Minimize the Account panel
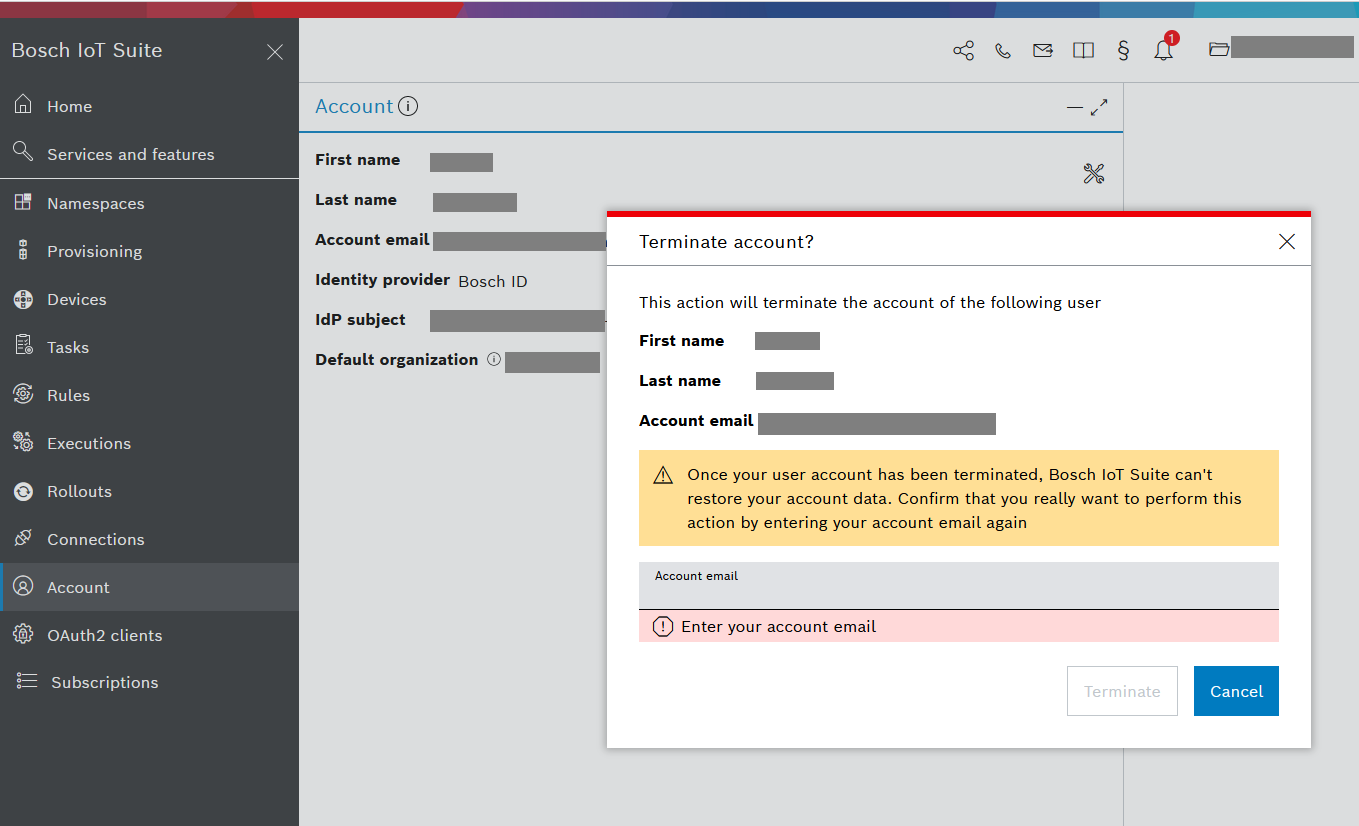The width and height of the screenshot is (1359, 826). (1075, 107)
